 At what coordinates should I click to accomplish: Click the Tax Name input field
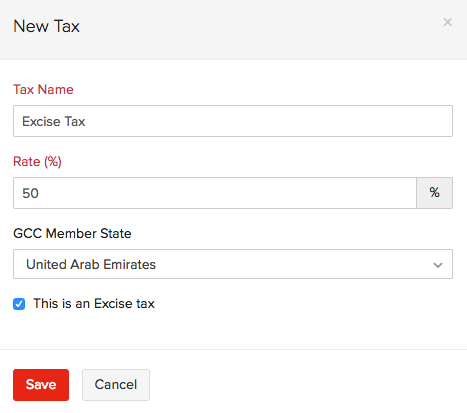pos(233,121)
